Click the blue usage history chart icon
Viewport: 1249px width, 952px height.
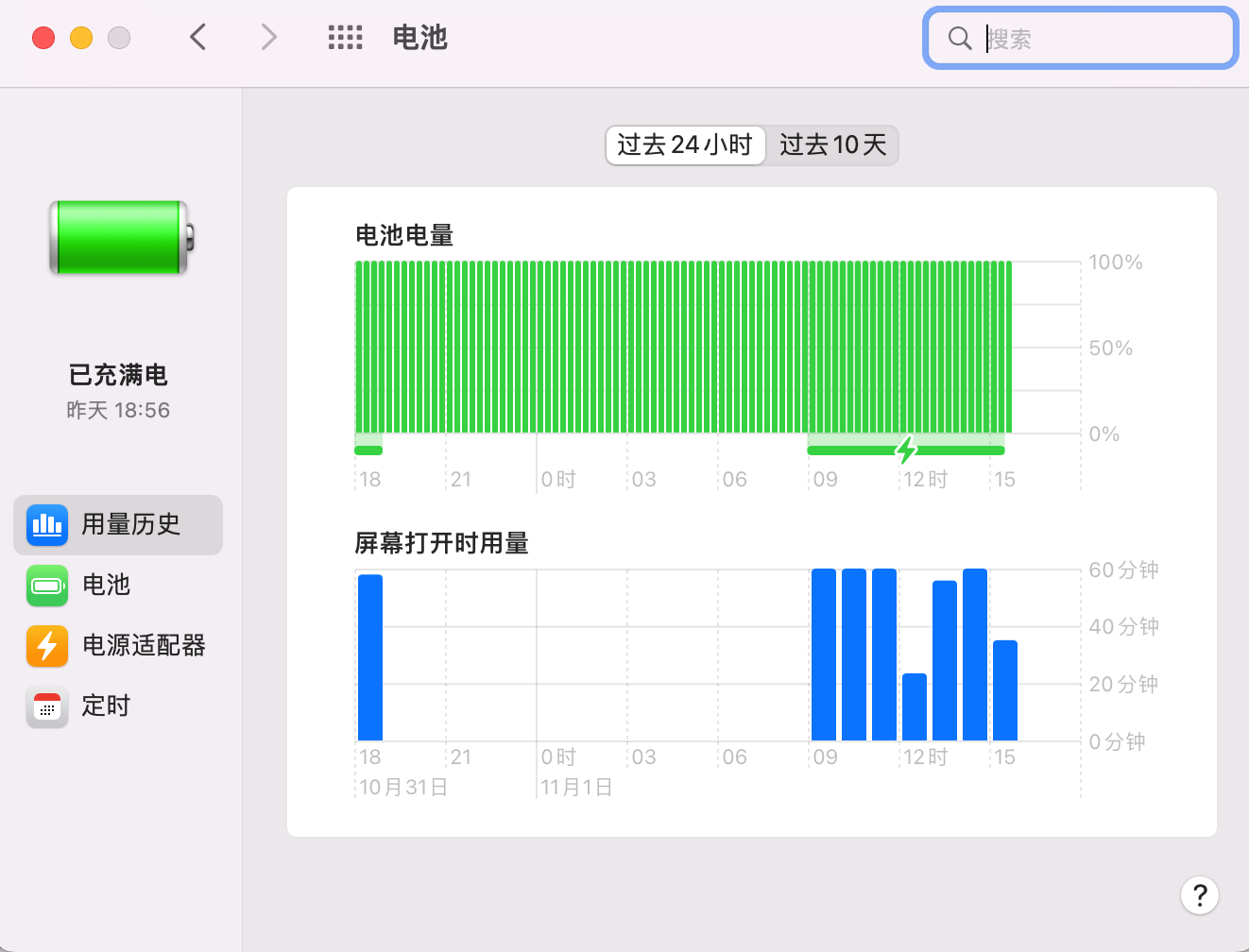click(x=47, y=524)
